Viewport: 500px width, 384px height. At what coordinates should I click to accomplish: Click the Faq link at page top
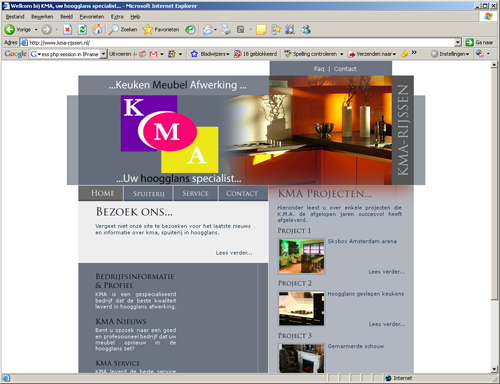pos(319,69)
